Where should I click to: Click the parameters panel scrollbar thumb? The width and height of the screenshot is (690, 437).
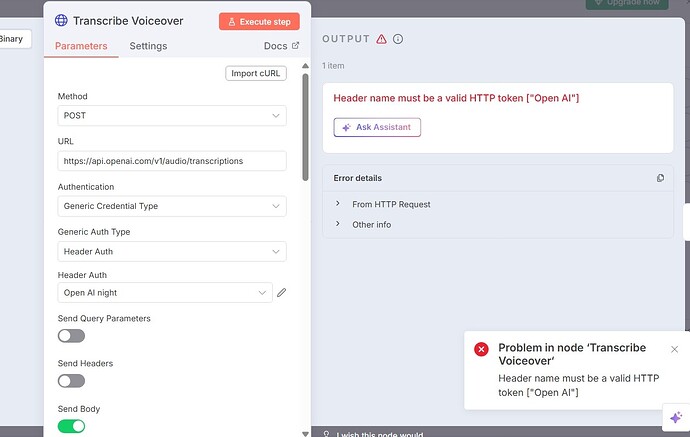[305, 128]
